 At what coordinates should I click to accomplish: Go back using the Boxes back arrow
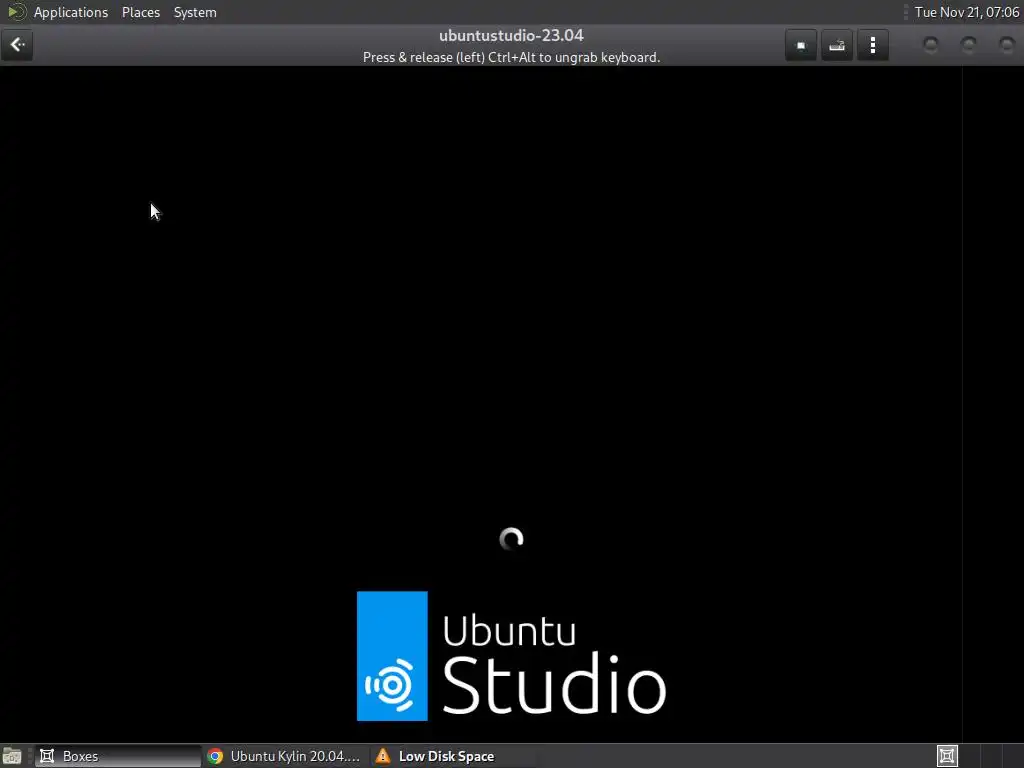pos(17,45)
